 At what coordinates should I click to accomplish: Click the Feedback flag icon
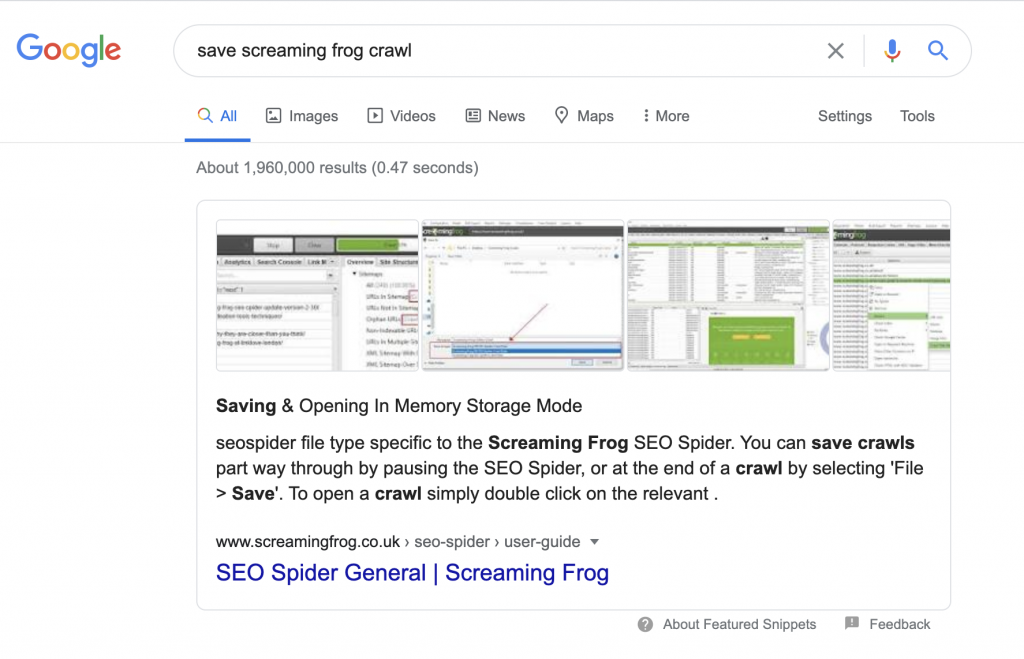pos(852,624)
